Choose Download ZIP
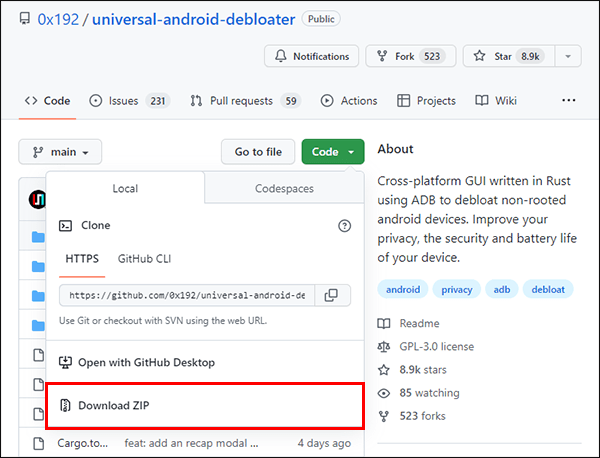The height and width of the screenshot is (458, 600). 205,406
